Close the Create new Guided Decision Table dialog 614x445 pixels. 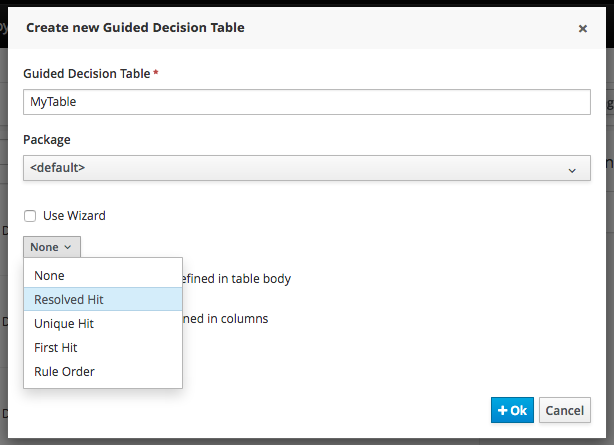[582, 29]
